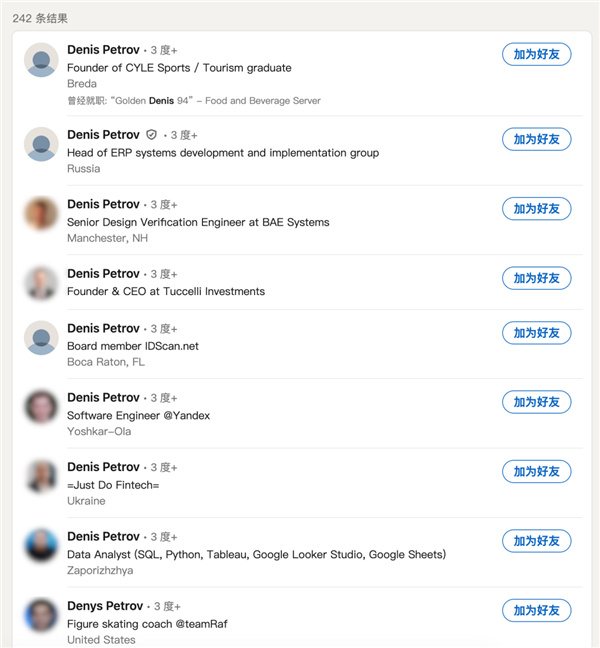The height and width of the screenshot is (648, 600).
Task: Open the Denys Petrov profile name link
Action: 105,606
